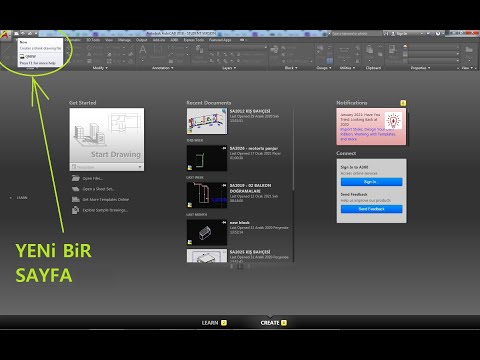Image resolution: width=480 pixels, height=360 pixels.
Task: Click the sample drawings icon beside Explore Sample Drawings
Action: pos(76,210)
